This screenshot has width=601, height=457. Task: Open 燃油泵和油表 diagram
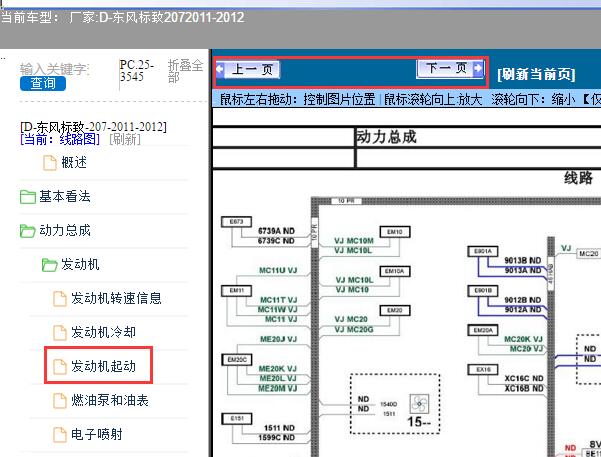pyautogui.click(x=110, y=400)
